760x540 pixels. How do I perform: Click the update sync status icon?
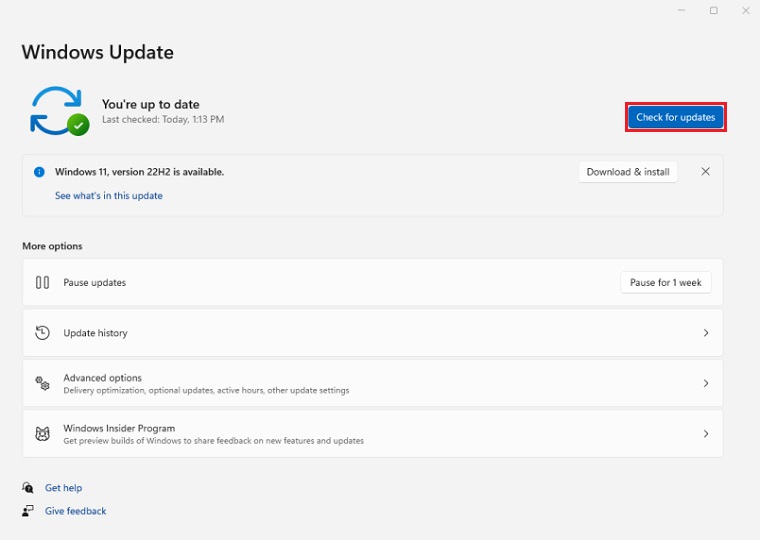[x=59, y=111]
